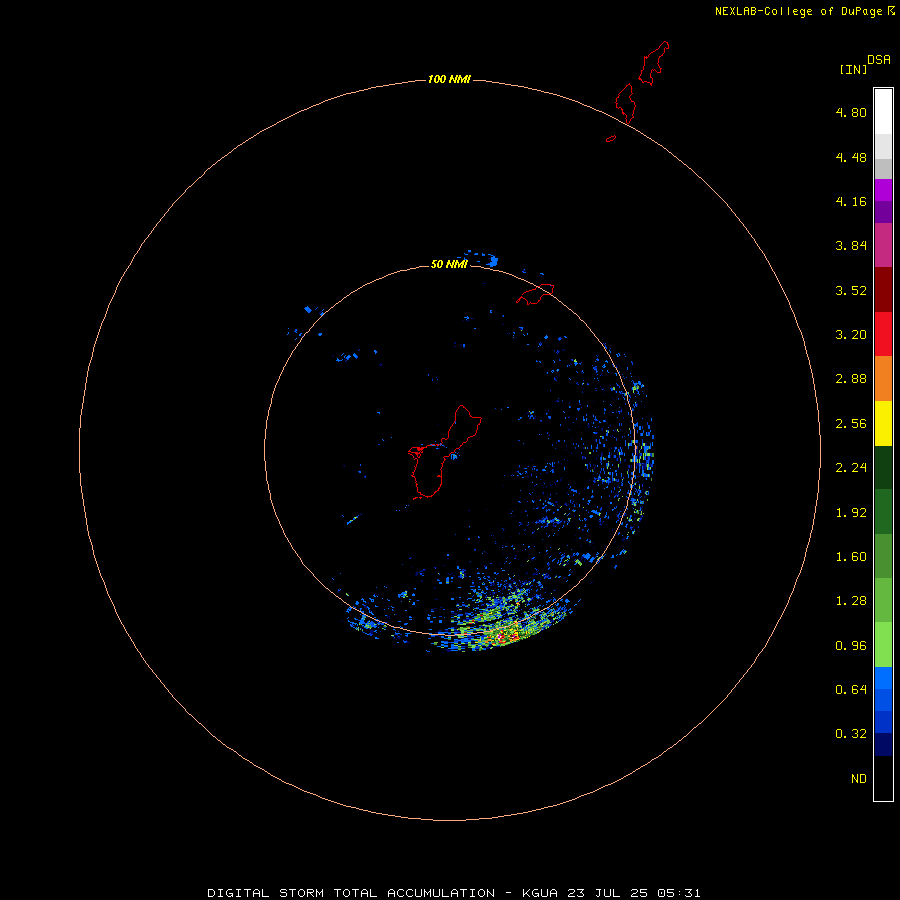The width and height of the screenshot is (900, 900).
Task: Select the 3.20 legend value
Action: coord(851,335)
